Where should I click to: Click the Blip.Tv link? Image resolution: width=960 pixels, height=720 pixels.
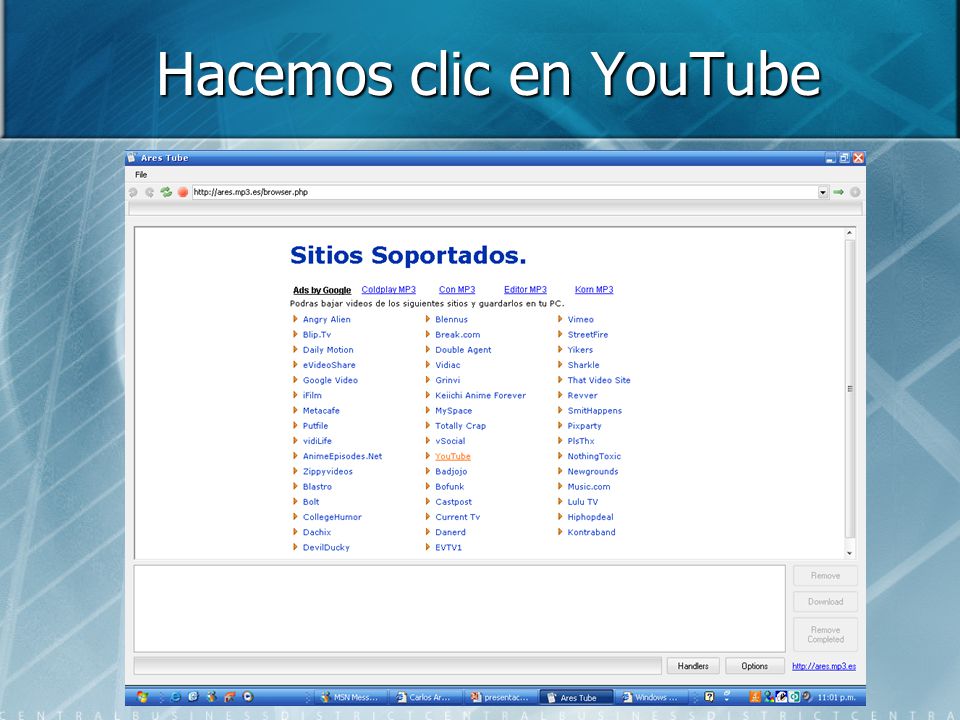click(317, 335)
